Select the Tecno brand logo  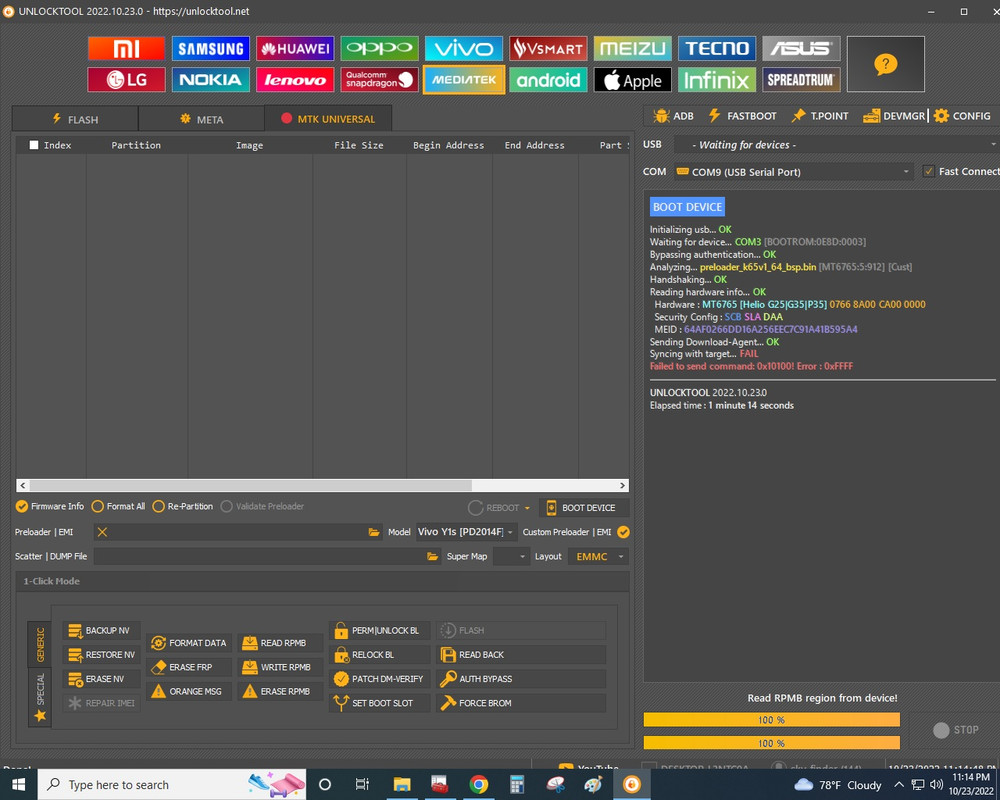(717, 48)
